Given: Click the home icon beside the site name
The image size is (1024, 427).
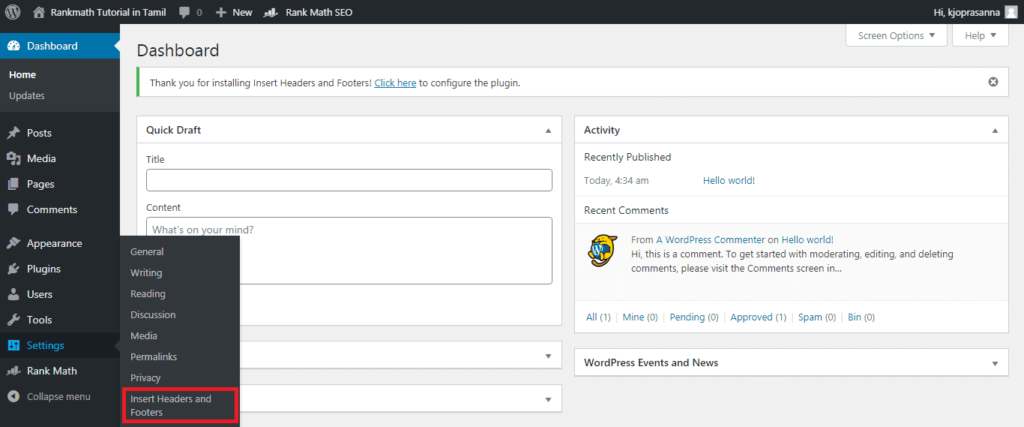Looking at the screenshot, I should tap(39, 12).
